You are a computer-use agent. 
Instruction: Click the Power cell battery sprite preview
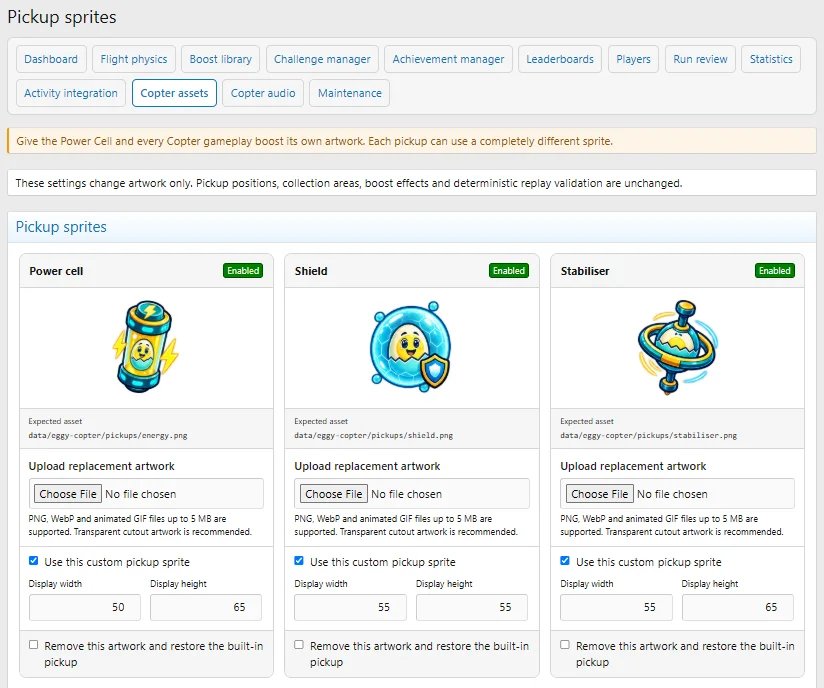[x=146, y=347]
